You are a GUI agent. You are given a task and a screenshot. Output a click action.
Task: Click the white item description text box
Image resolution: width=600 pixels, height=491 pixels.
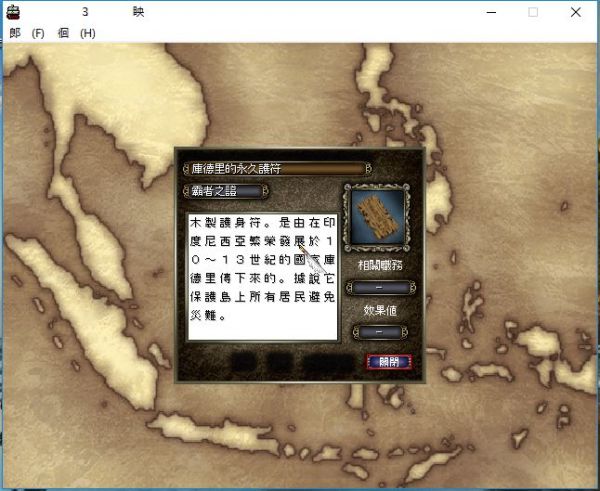coord(262,275)
